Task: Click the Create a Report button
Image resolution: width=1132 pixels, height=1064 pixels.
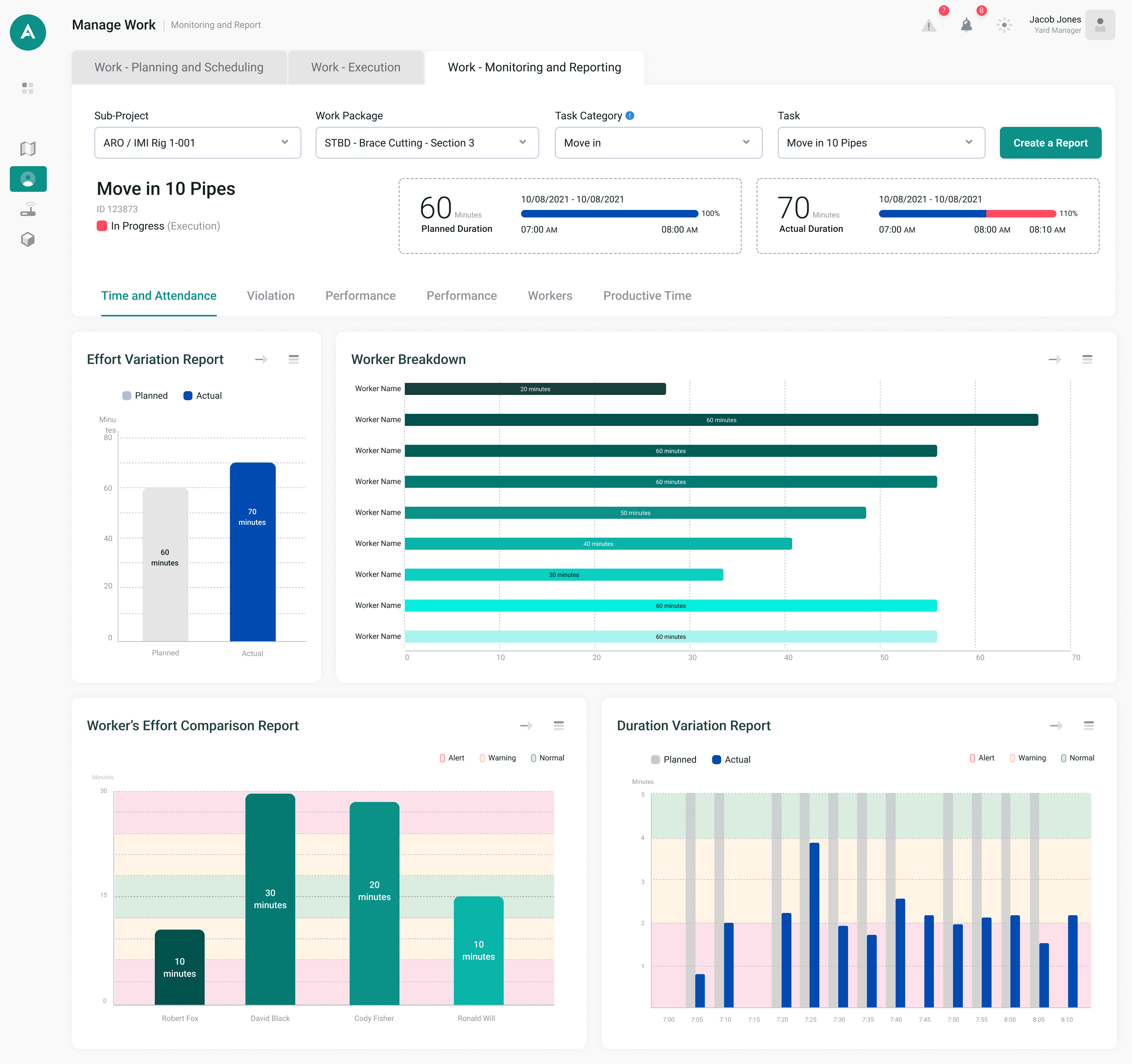Action: (1050, 143)
